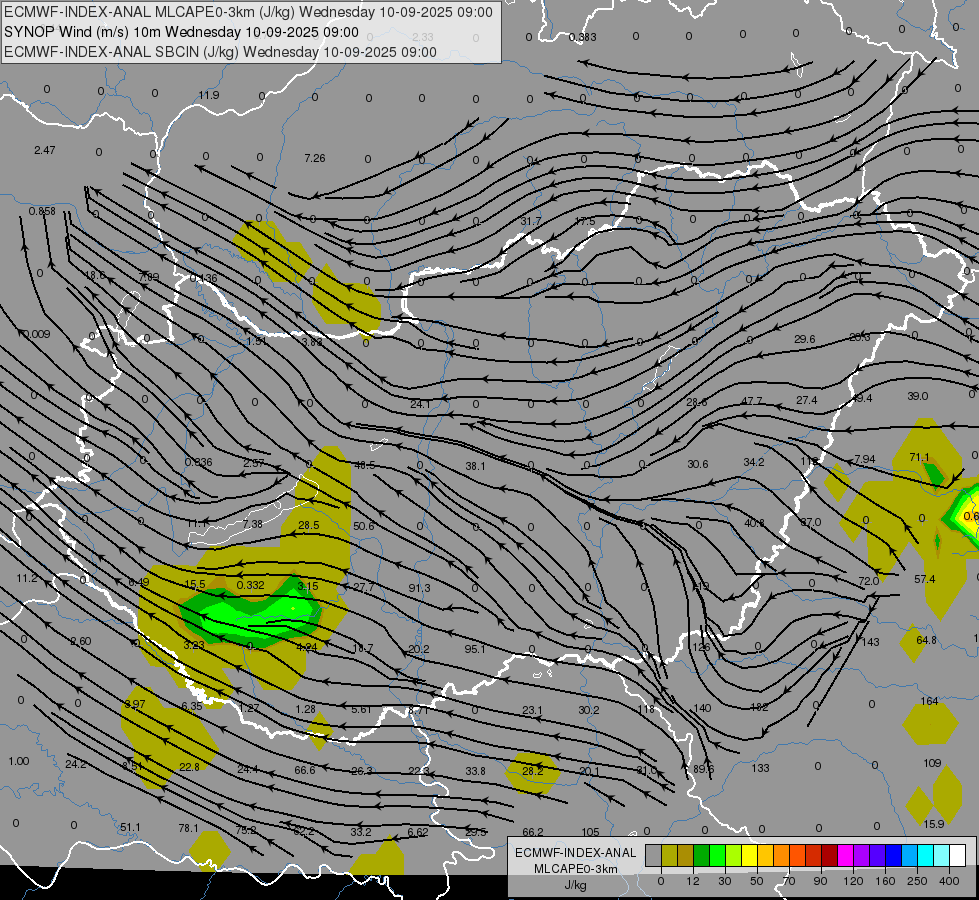Click the 1.00 value on the map
Viewport: 979px width, 900px height.
click(x=19, y=761)
